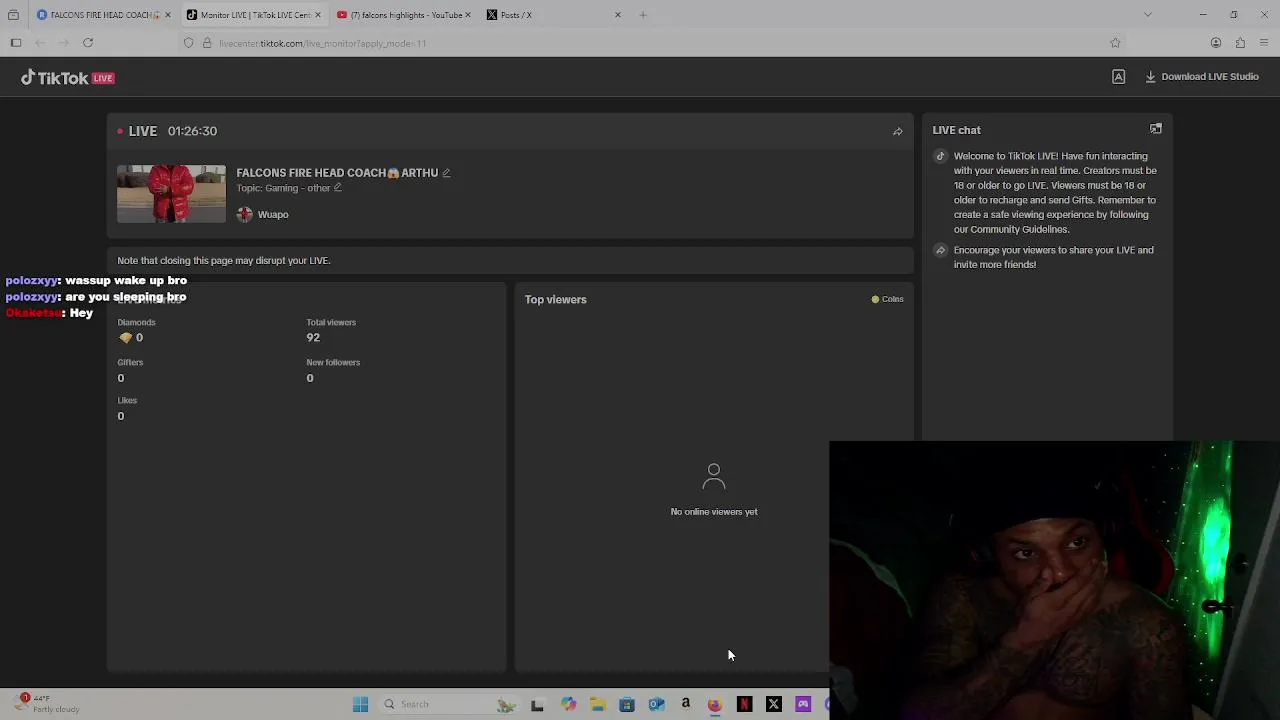The width and height of the screenshot is (1280, 720).
Task: Expand the list all tabs dropdown
Action: 1148,15
